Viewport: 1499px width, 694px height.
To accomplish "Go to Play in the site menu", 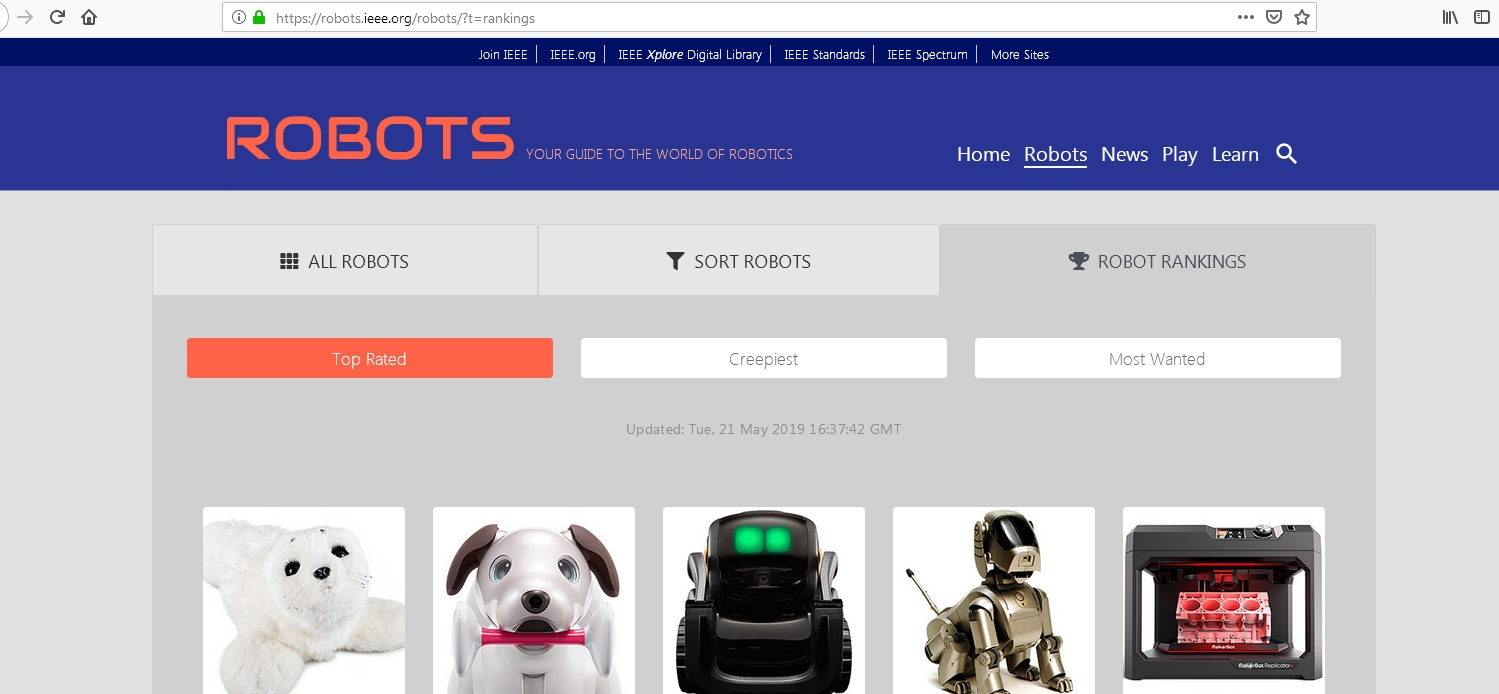I will click(x=1180, y=155).
